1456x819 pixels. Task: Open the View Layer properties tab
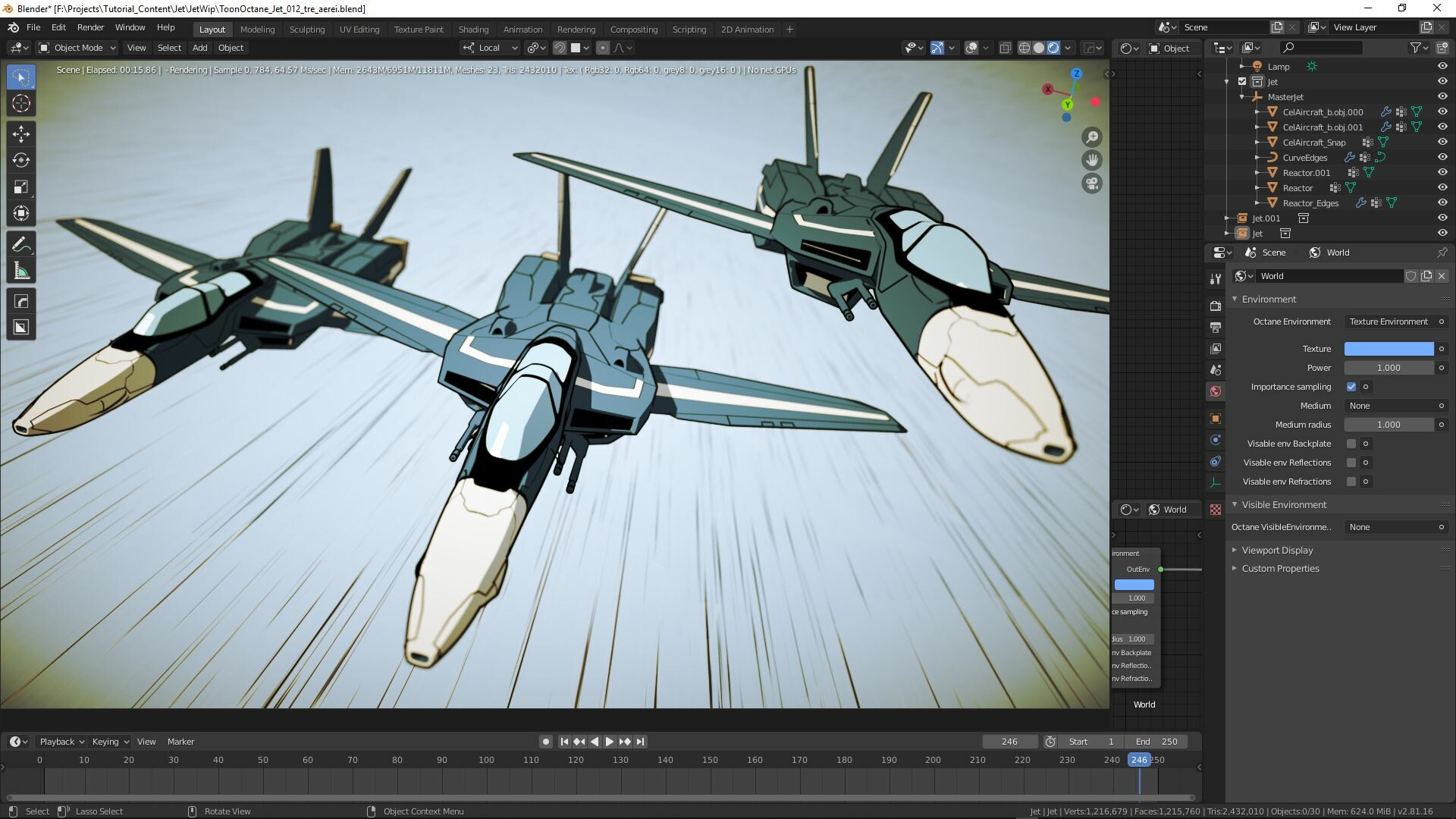coord(1216,349)
